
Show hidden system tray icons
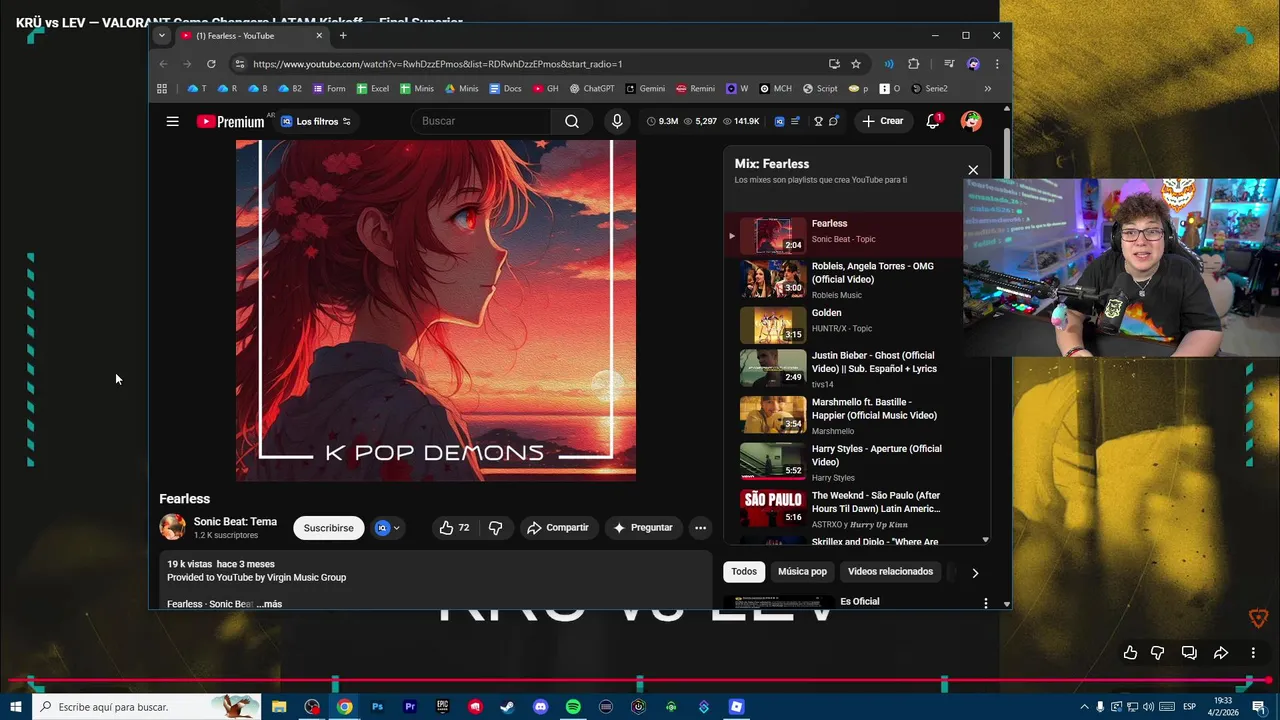tap(1084, 707)
